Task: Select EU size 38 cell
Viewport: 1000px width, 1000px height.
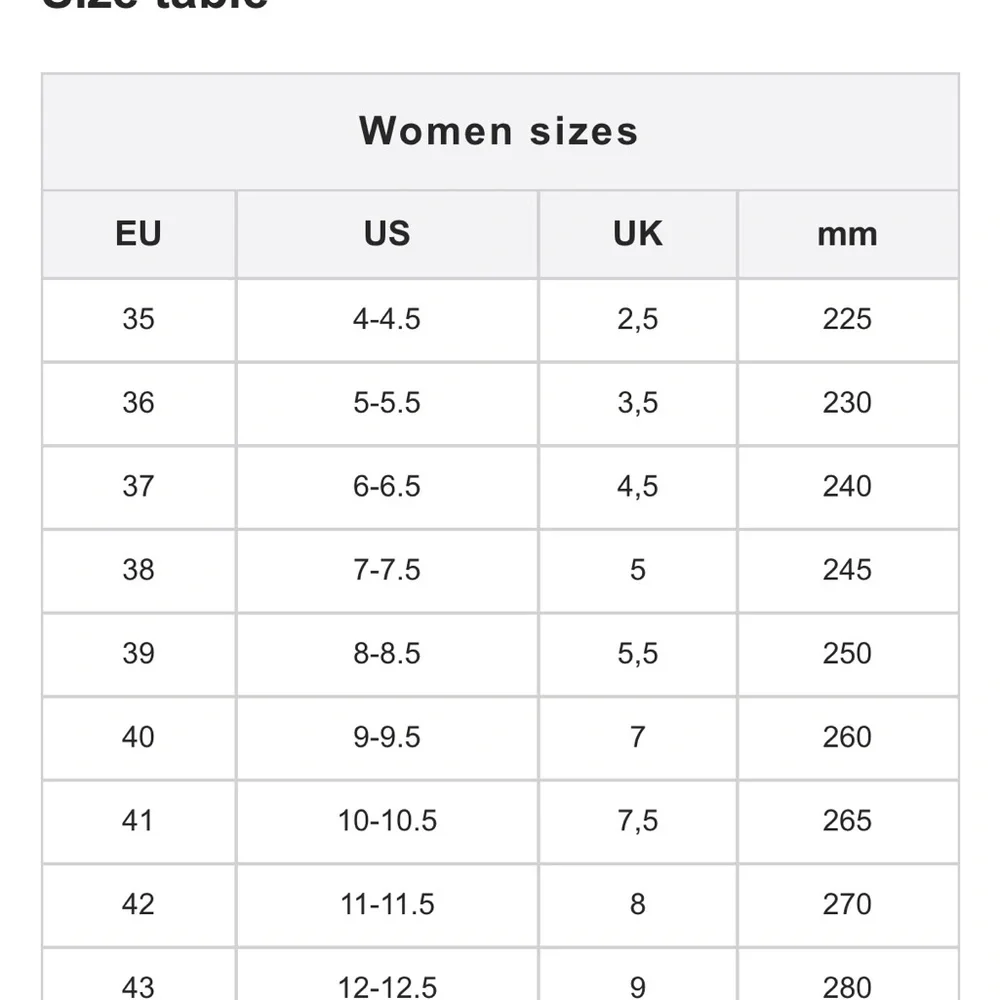Action: tap(138, 570)
